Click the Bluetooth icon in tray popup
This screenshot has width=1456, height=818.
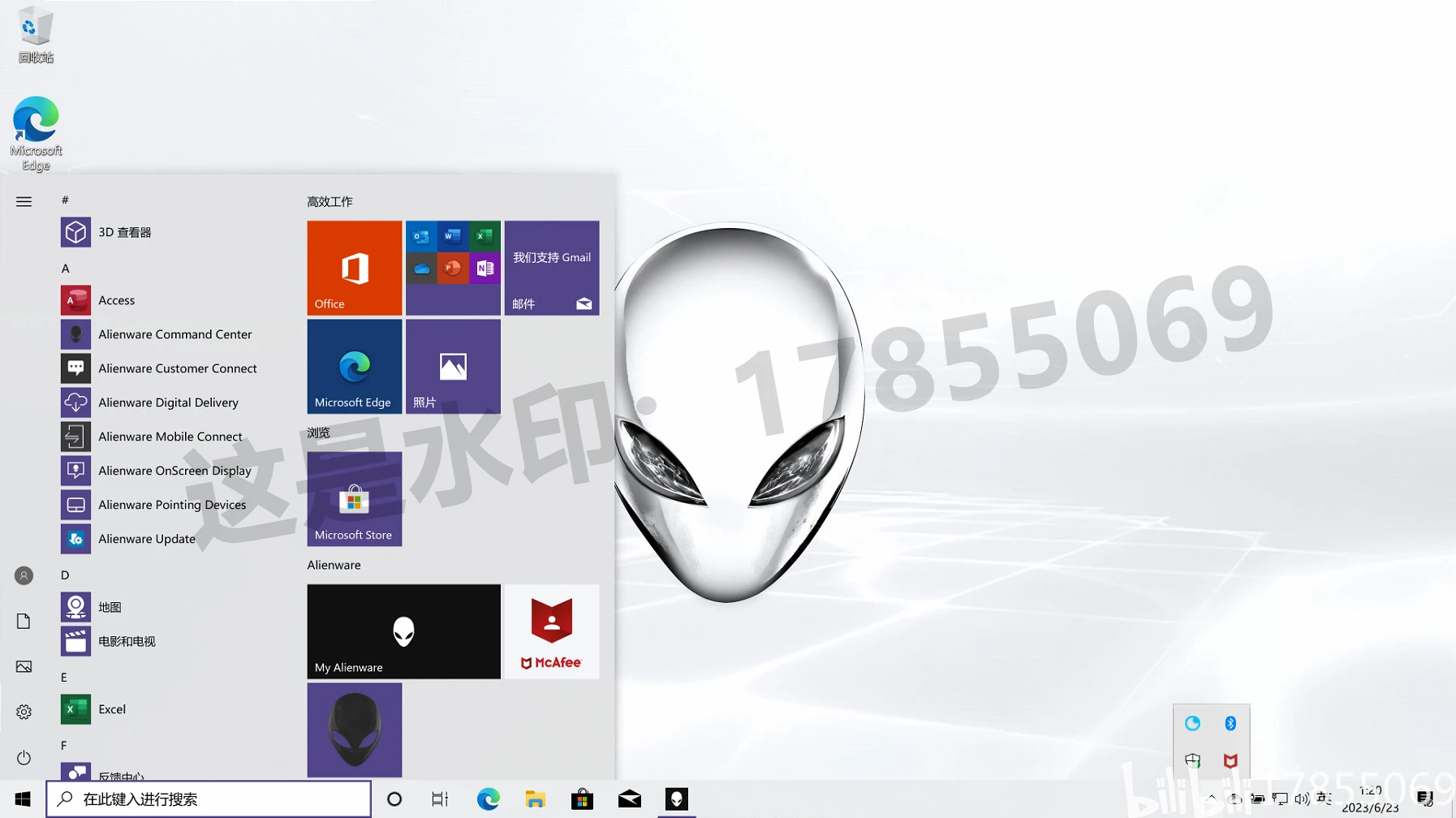1230,723
